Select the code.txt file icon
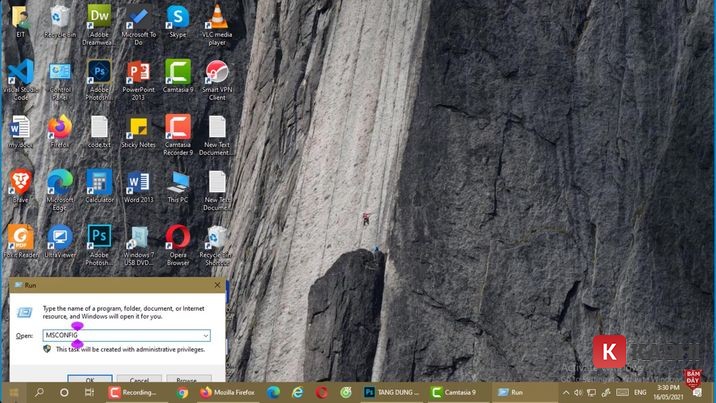The height and width of the screenshot is (403, 716). [x=99, y=131]
